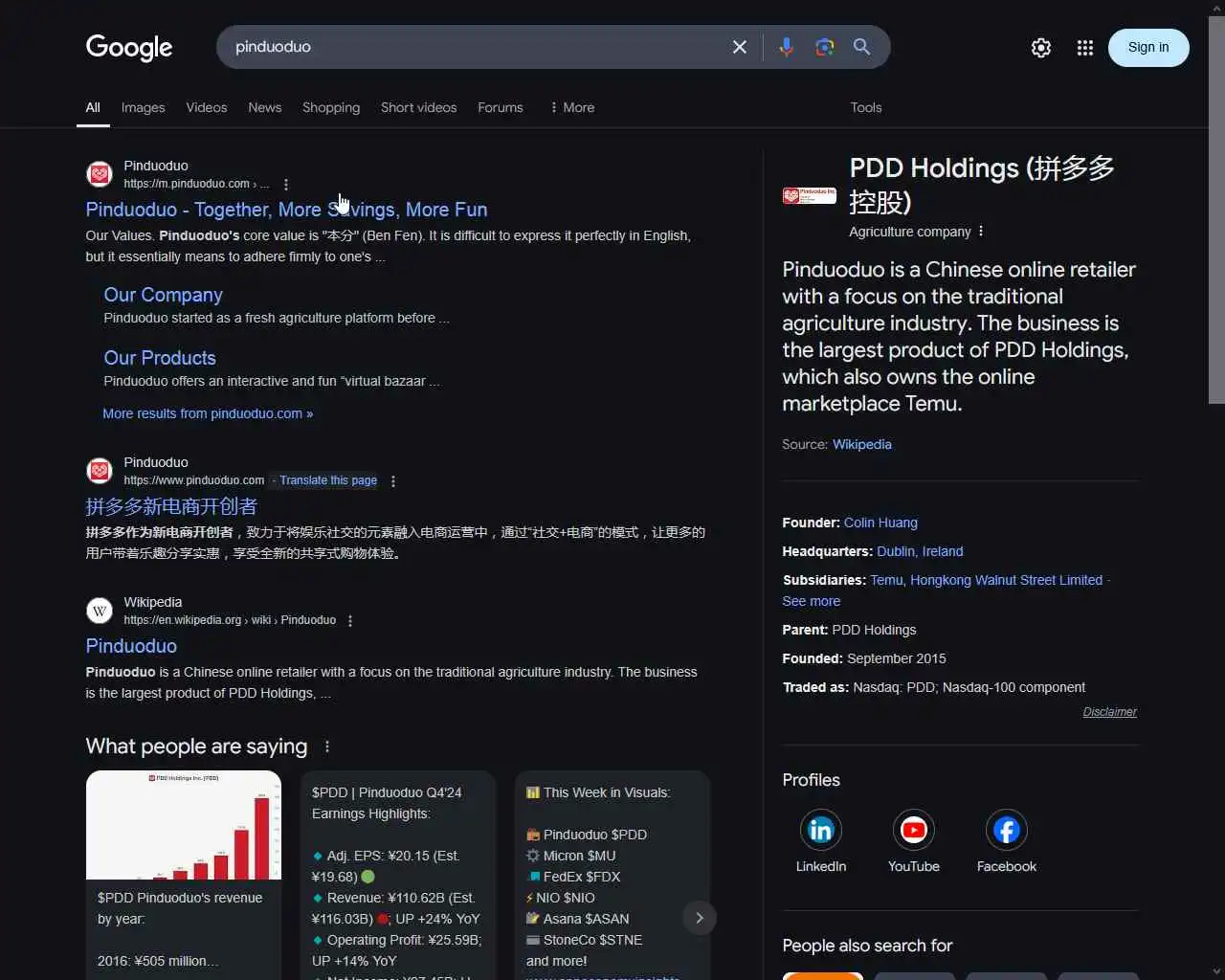Open options next to Agriculture company
The width and height of the screenshot is (1225, 980).
click(981, 232)
